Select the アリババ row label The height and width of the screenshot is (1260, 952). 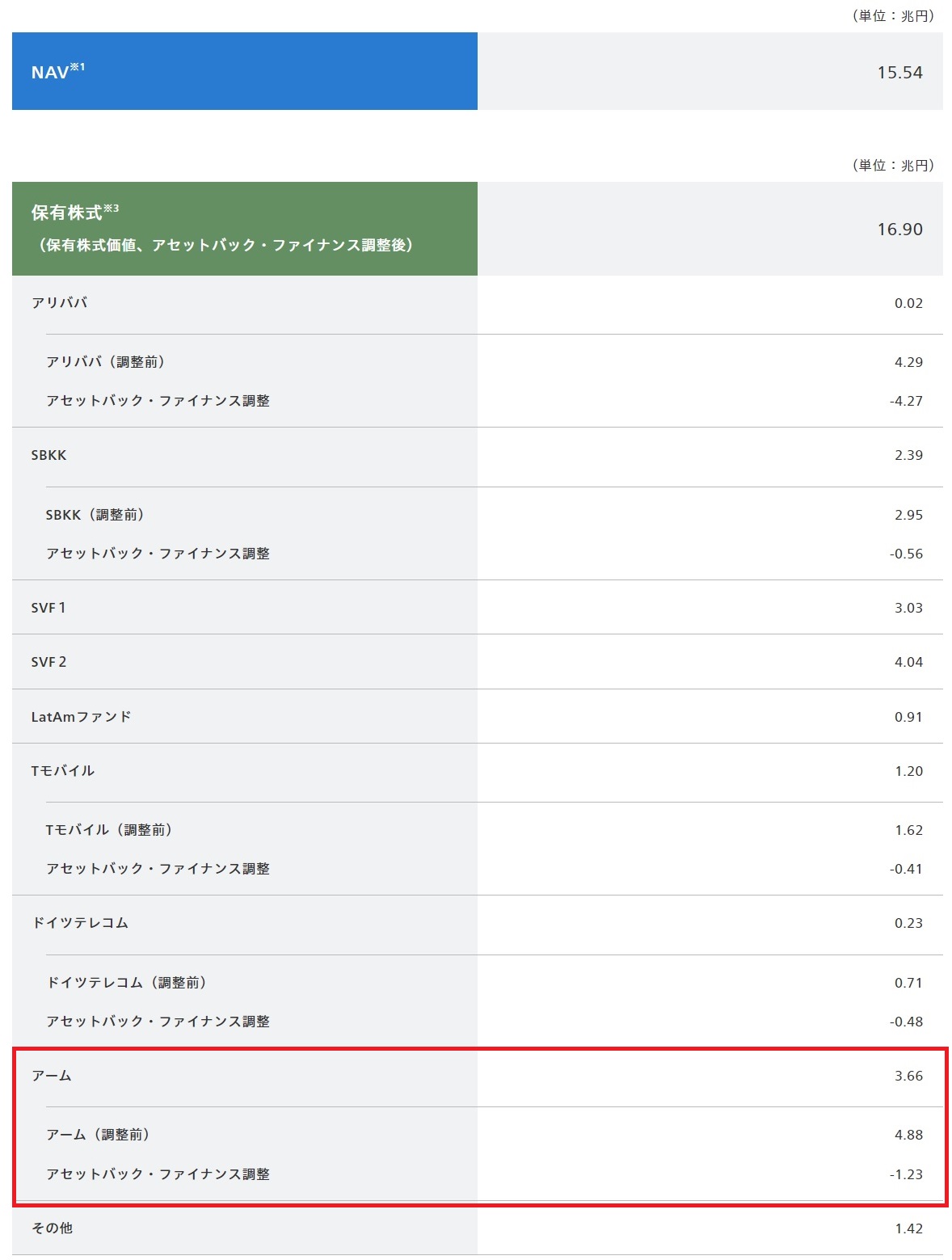[x=60, y=303]
